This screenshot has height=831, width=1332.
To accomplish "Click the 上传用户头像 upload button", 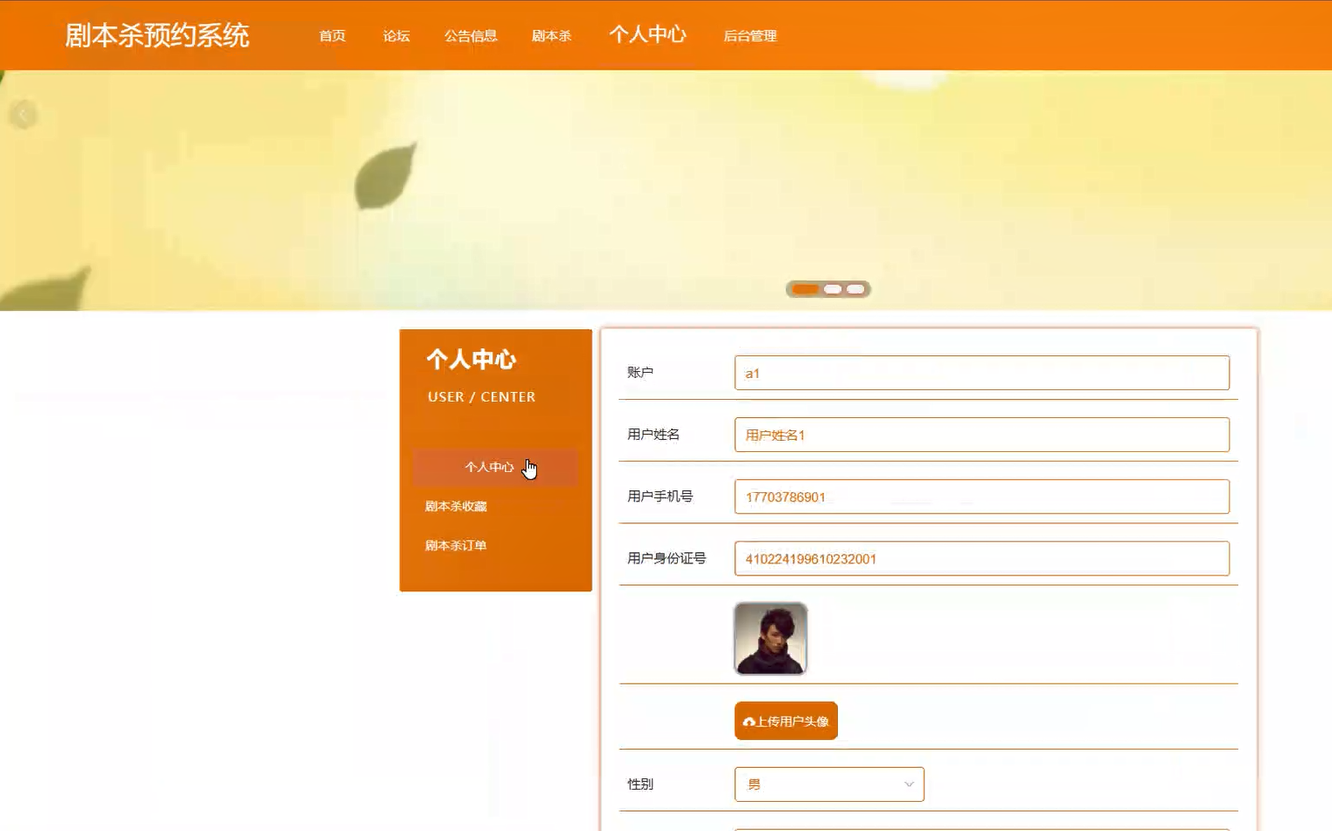I will (x=786, y=721).
